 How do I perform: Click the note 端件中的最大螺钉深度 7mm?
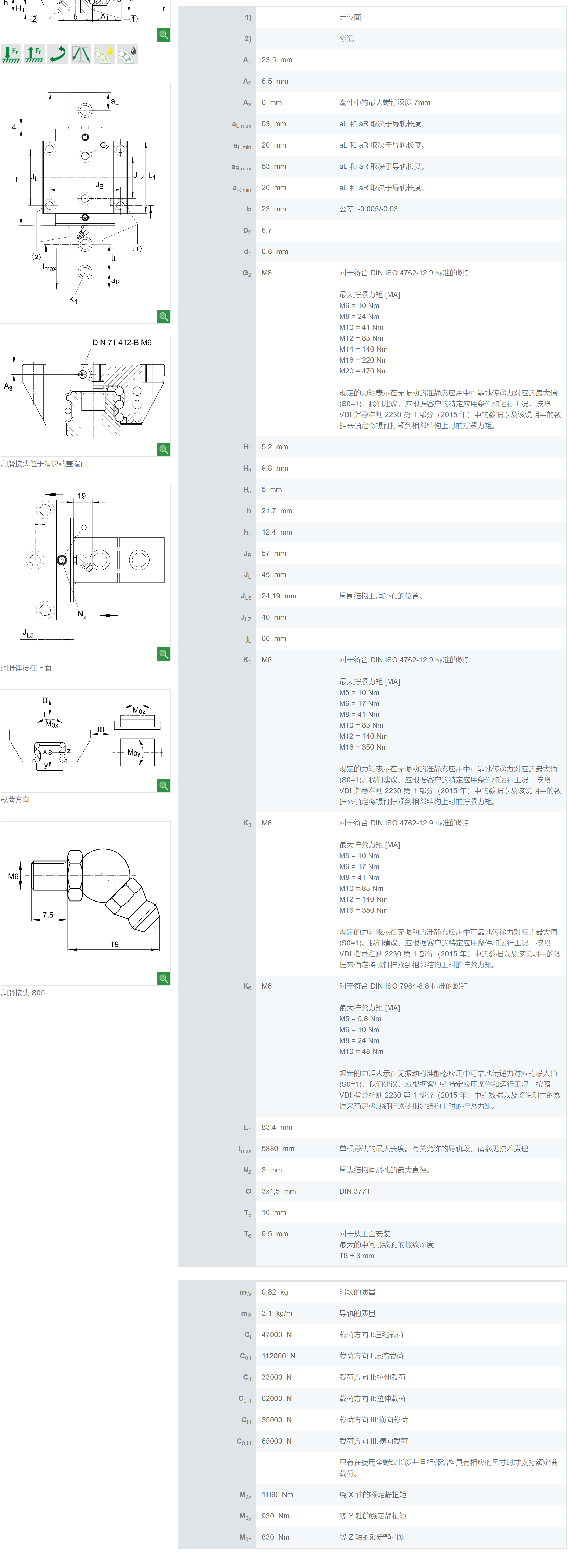coord(384,103)
